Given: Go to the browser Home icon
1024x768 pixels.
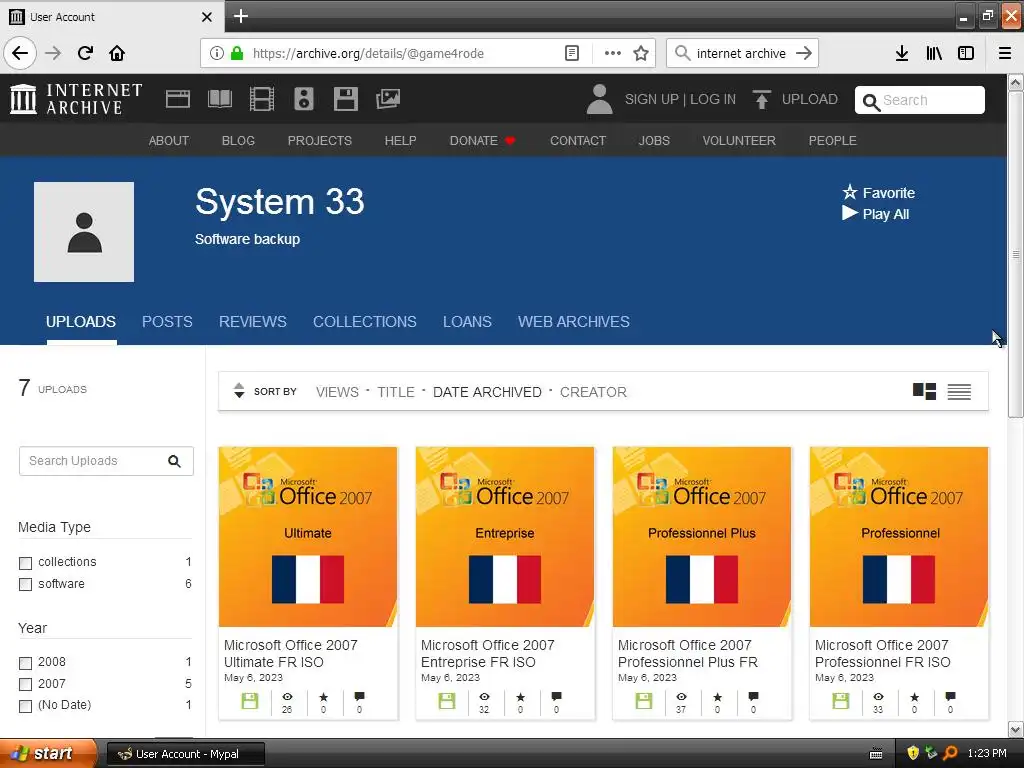Looking at the screenshot, I should coord(117,53).
